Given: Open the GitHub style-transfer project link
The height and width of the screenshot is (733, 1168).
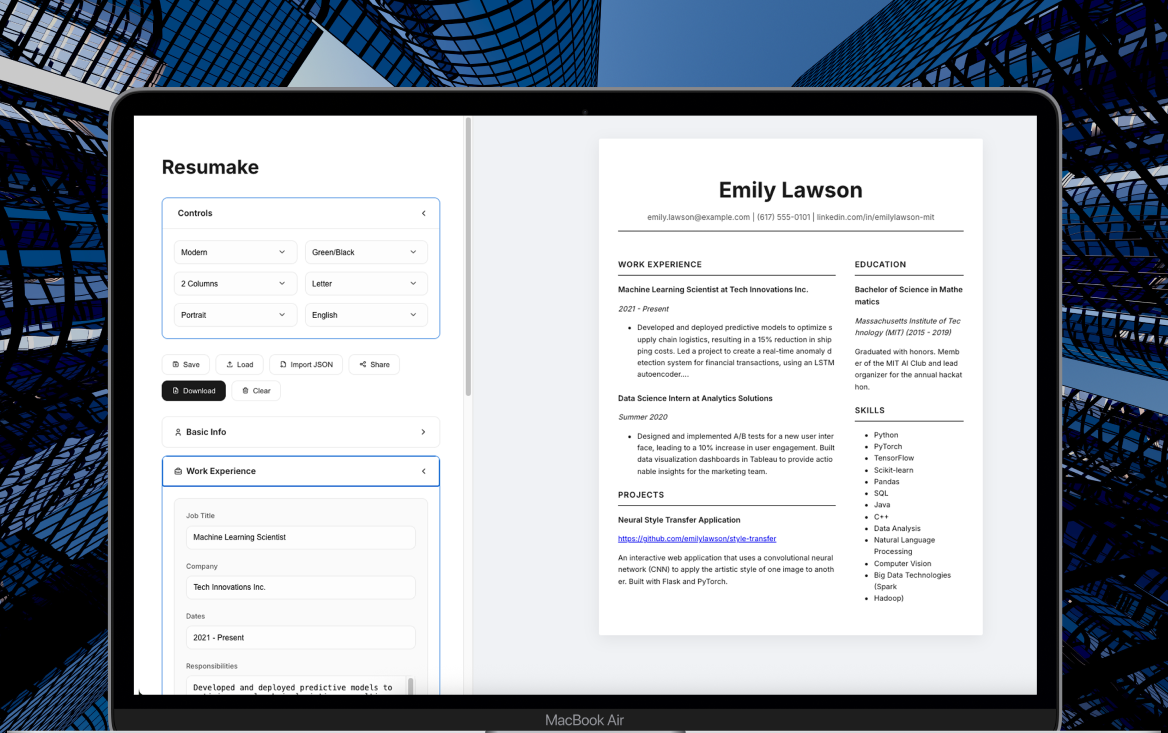Looking at the screenshot, I should point(697,539).
